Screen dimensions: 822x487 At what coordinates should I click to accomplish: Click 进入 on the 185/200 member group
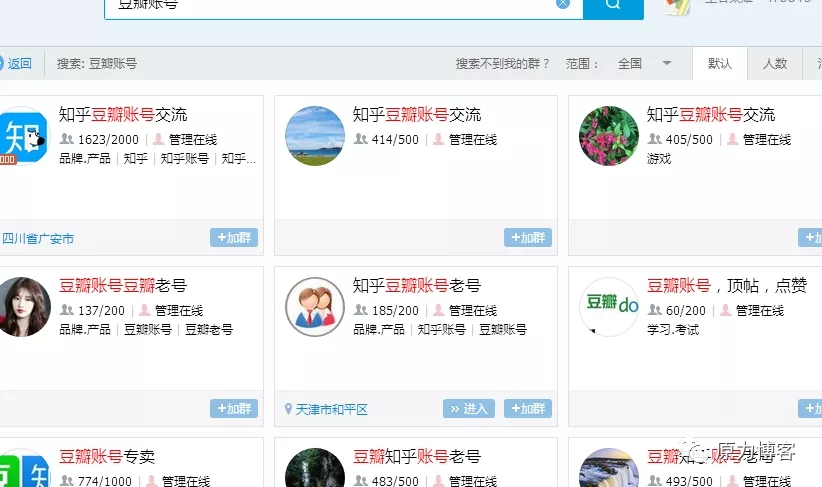(x=469, y=409)
